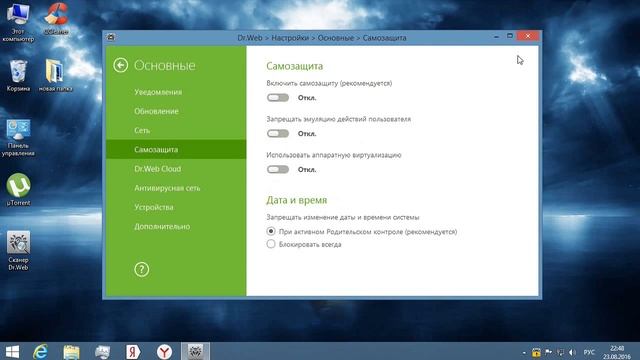Open CCleaner desktop shortcut

coord(56,18)
